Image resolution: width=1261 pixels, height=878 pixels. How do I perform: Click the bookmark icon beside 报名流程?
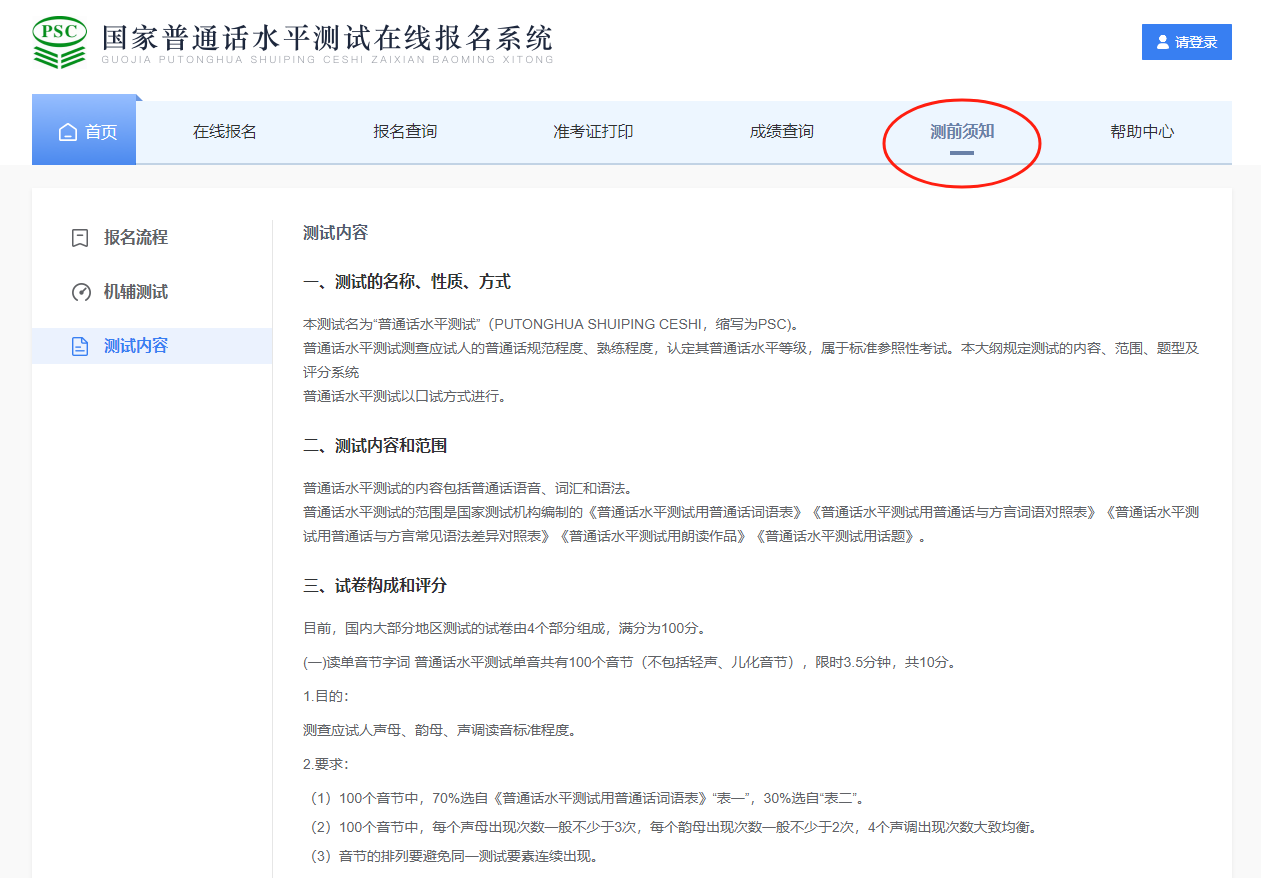coord(80,238)
